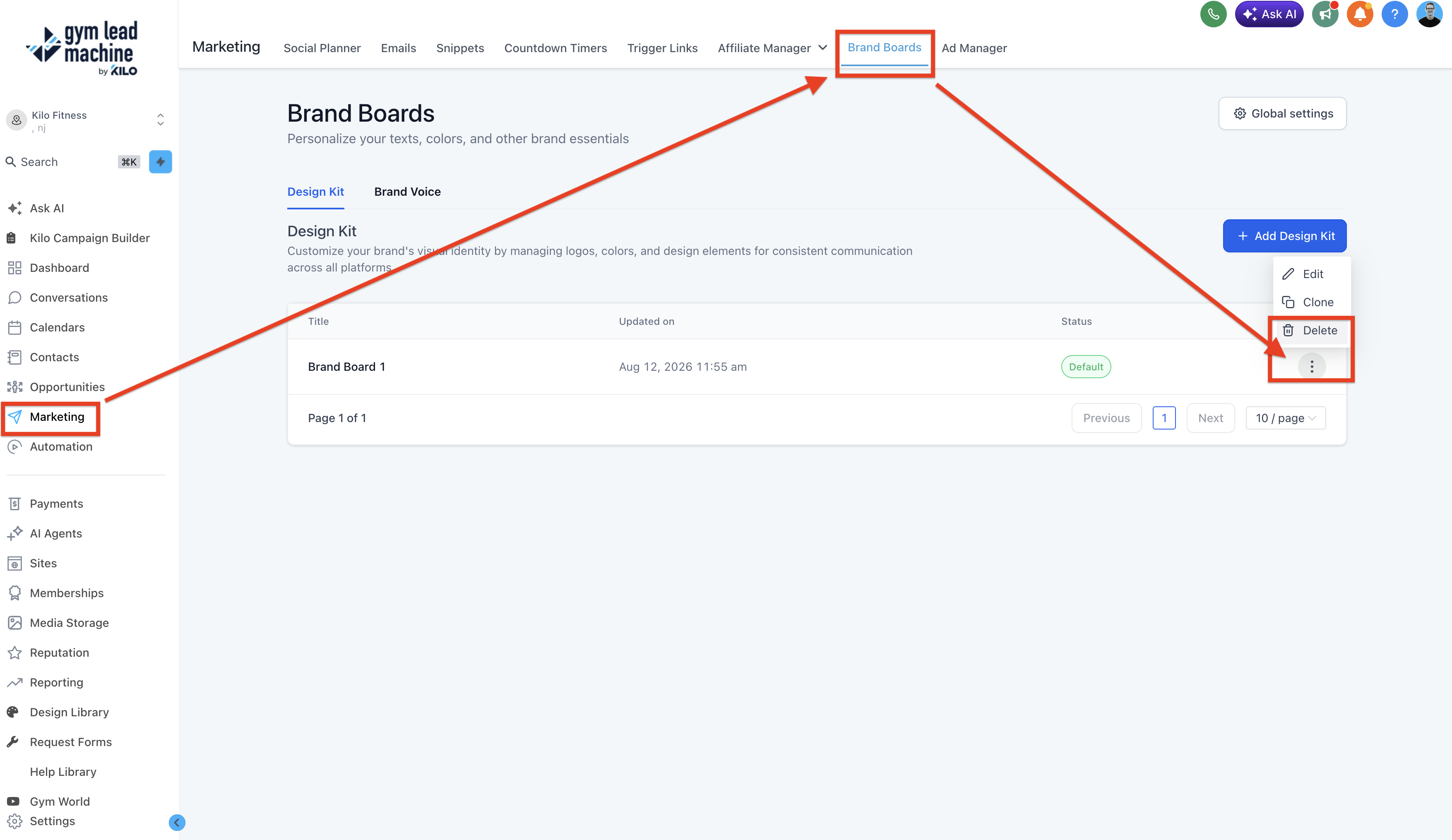Go to Conversations in the sidebar
The height and width of the screenshot is (840, 1452).
pyautogui.click(x=69, y=297)
